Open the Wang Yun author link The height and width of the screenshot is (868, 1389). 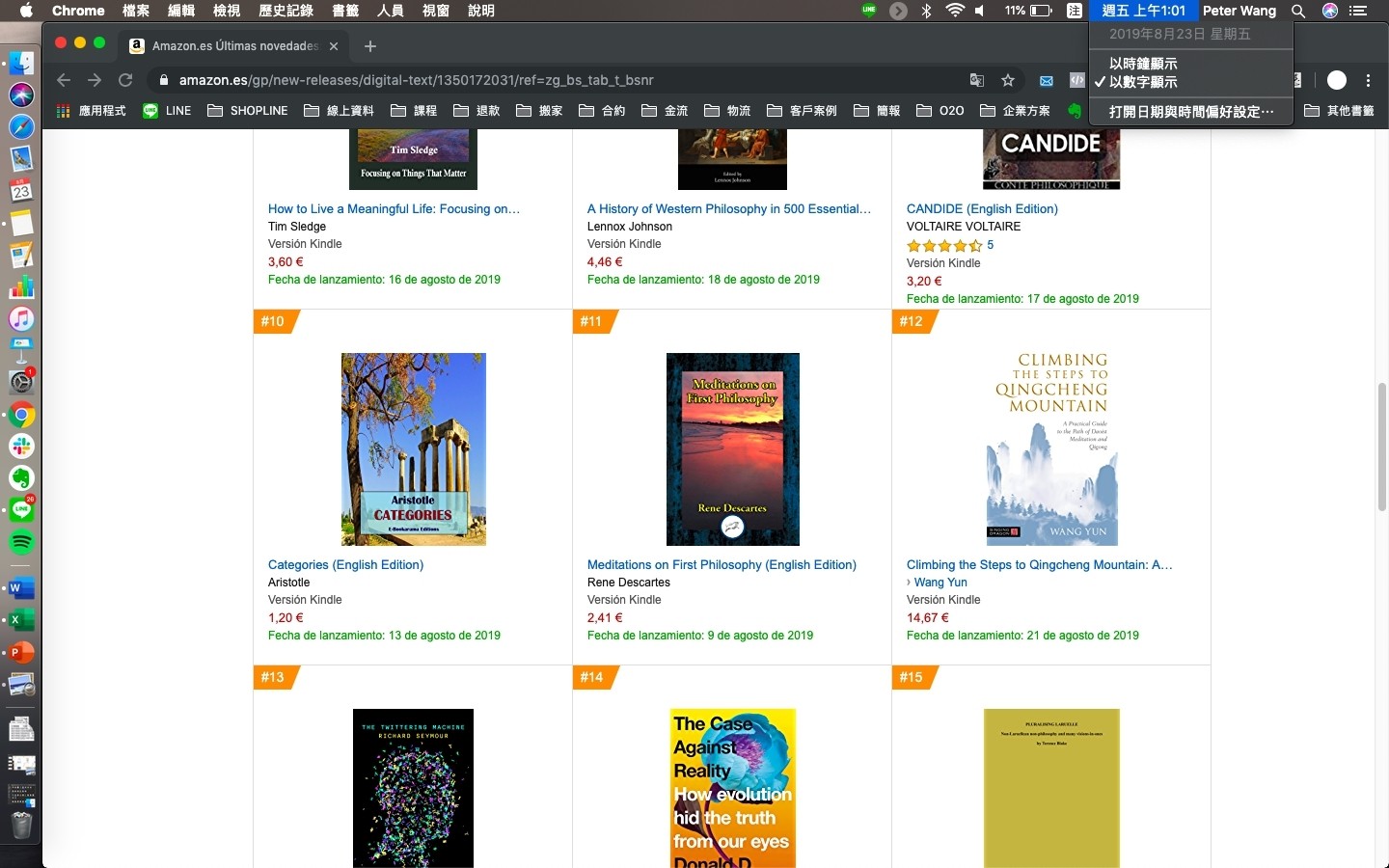click(940, 582)
